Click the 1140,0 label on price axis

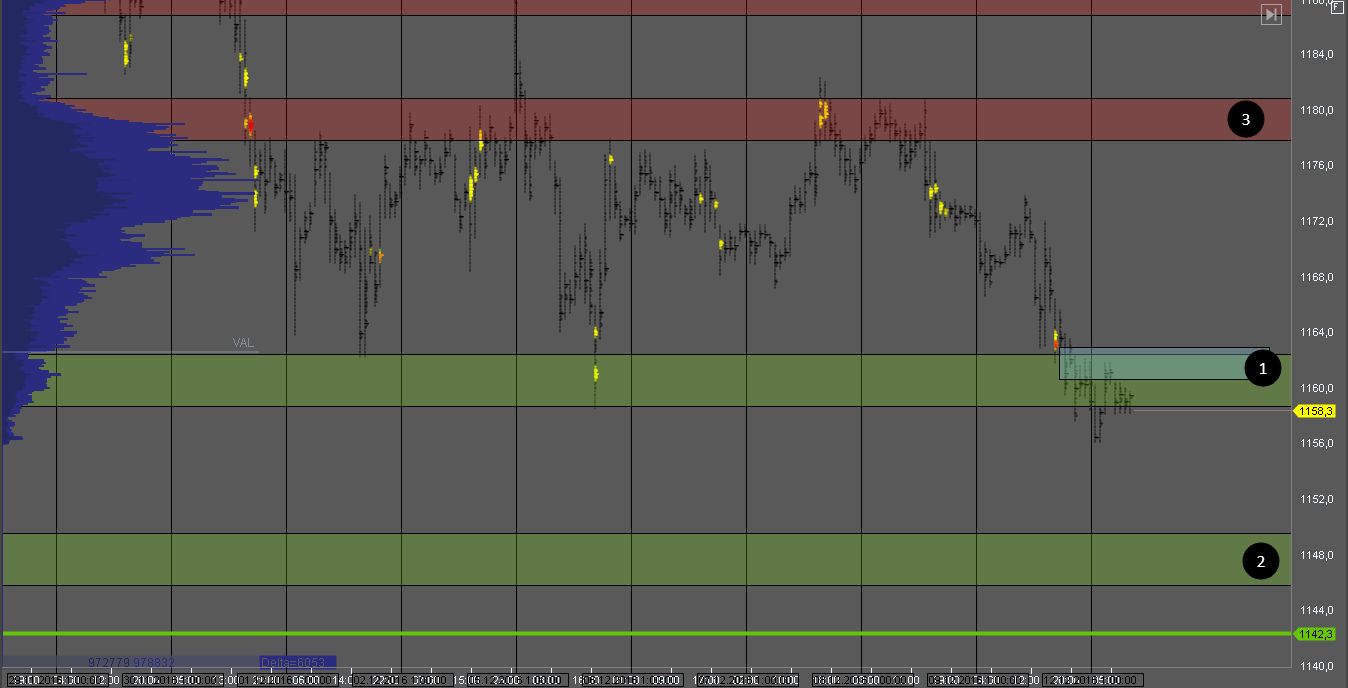pyautogui.click(x=1319, y=666)
